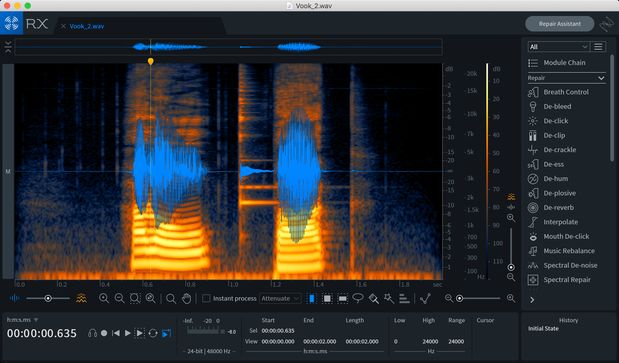Select the time-frequency selection tool

pyautogui.click(x=327, y=299)
